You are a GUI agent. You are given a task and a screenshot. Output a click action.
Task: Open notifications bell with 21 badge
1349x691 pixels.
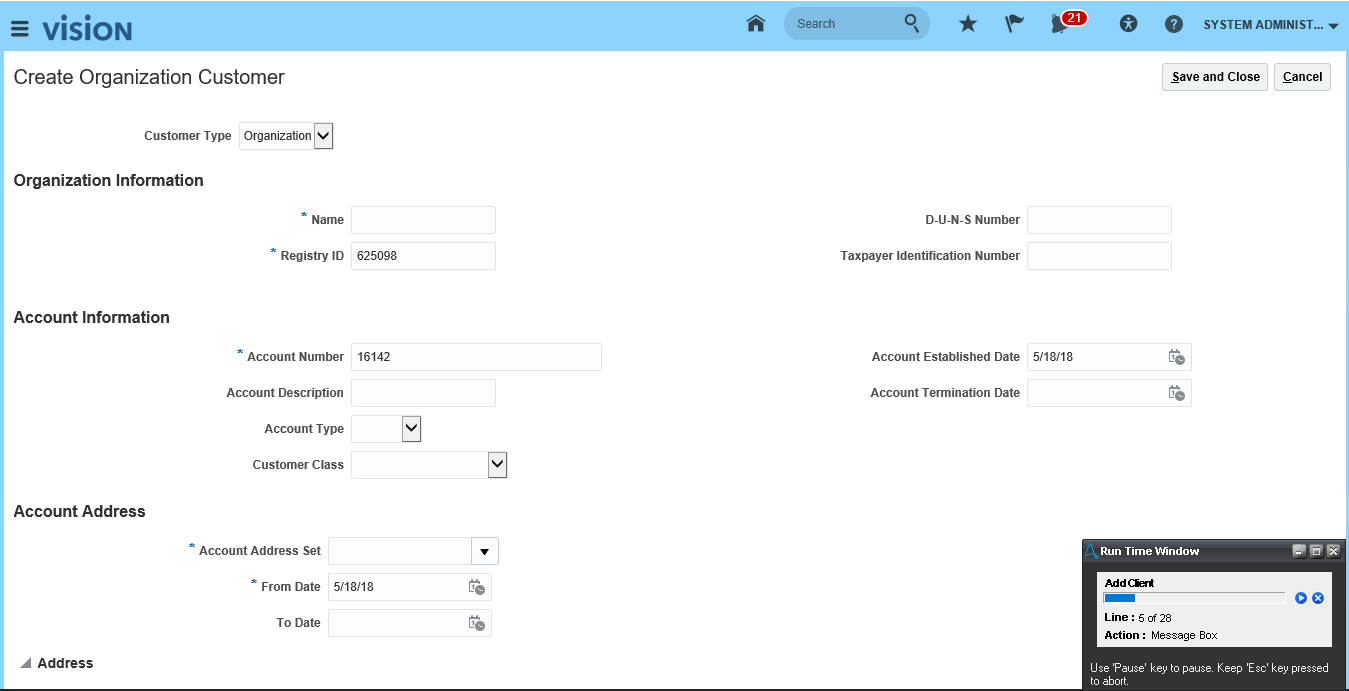click(1067, 22)
